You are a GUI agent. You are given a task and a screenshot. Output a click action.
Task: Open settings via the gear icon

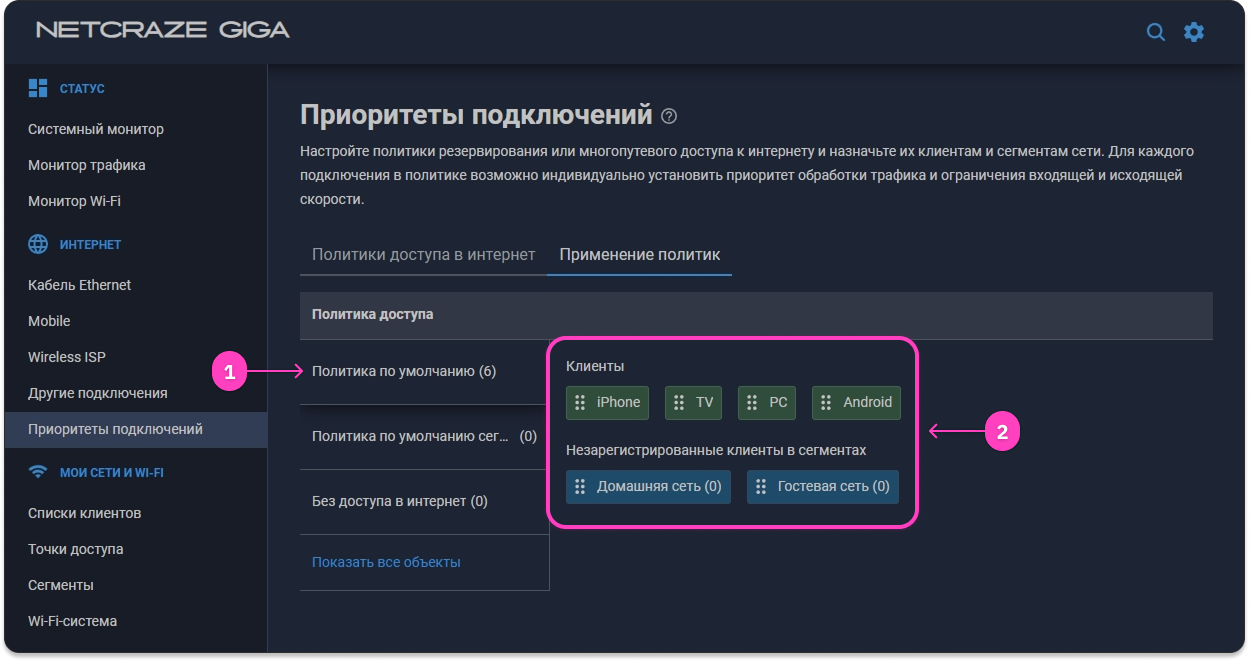[x=1194, y=32]
